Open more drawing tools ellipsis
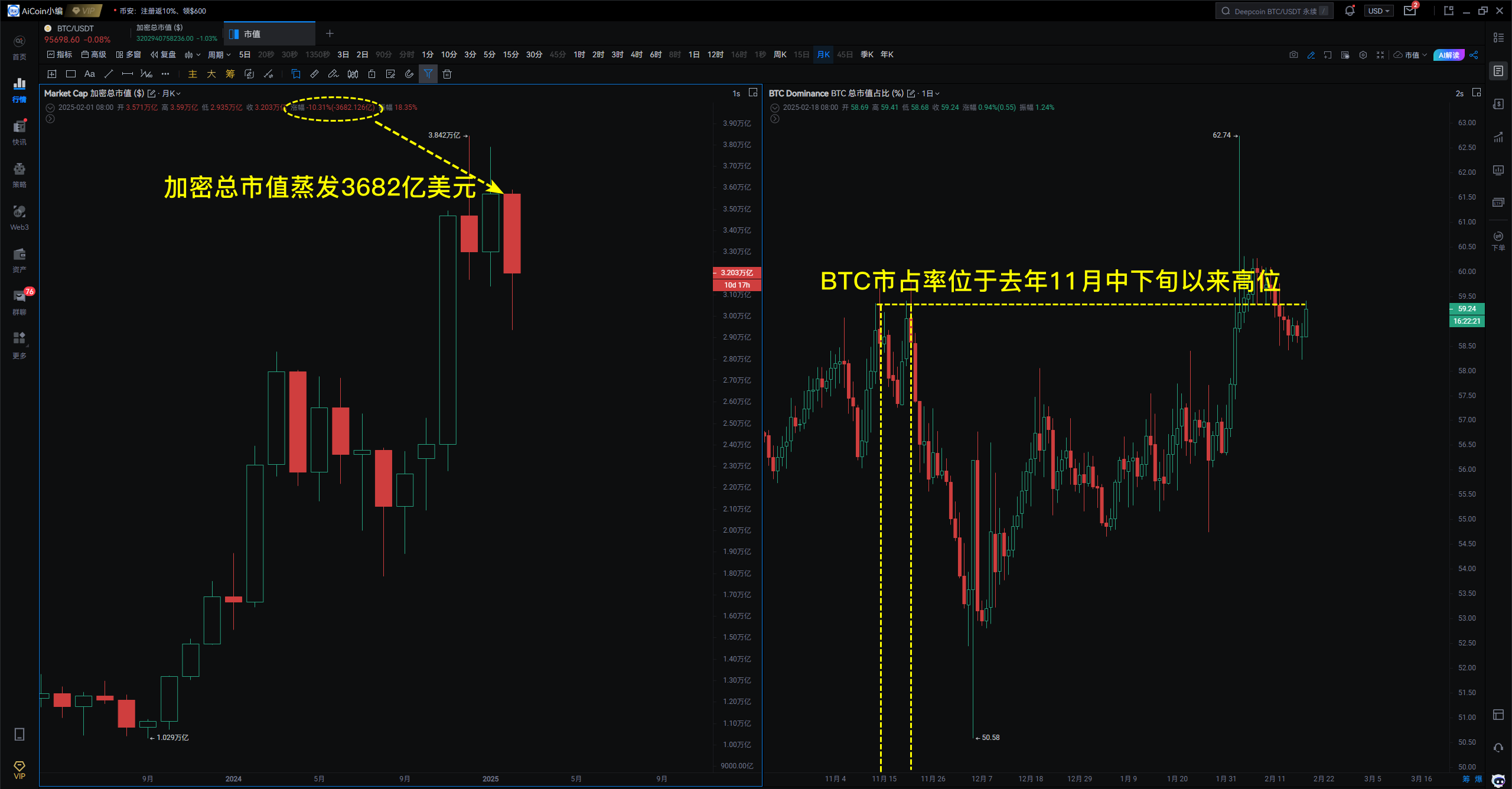Screen dimensions: 1512x789 [165, 74]
